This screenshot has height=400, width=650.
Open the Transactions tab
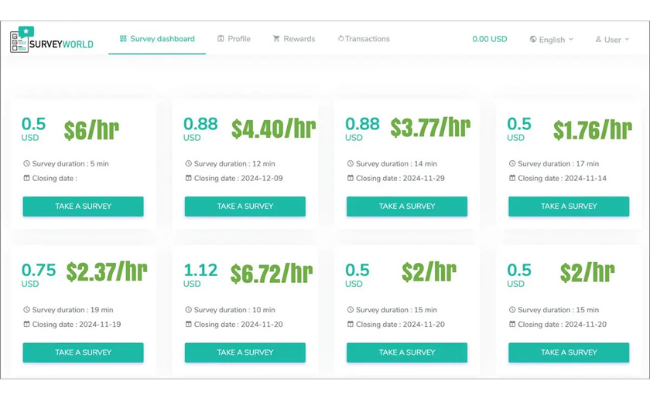(x=364, y=39)
